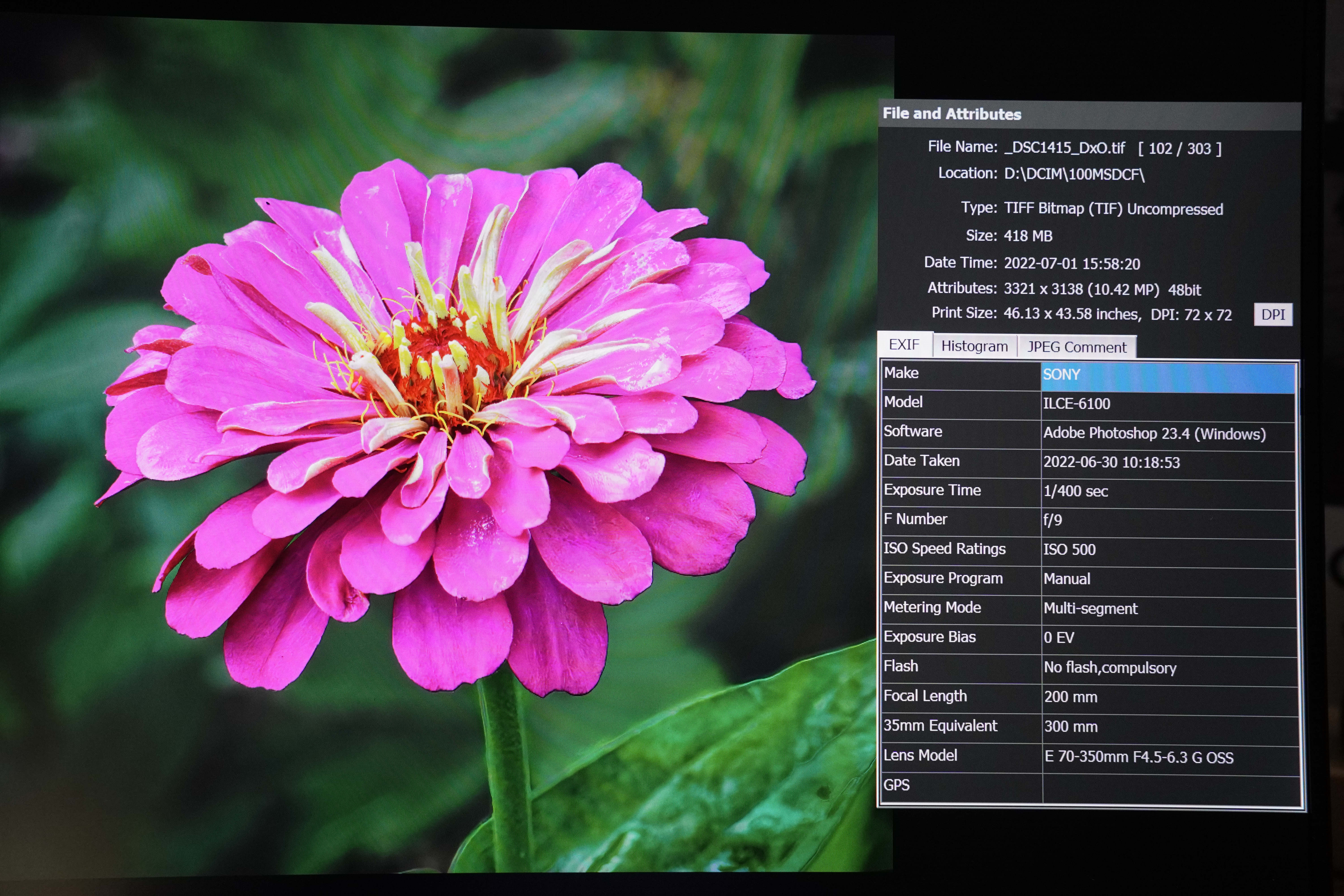The height and width of the screenshot is (896, 1344).
Task: Click the ILCE-6100 model value
Action: coord(1077,404)
